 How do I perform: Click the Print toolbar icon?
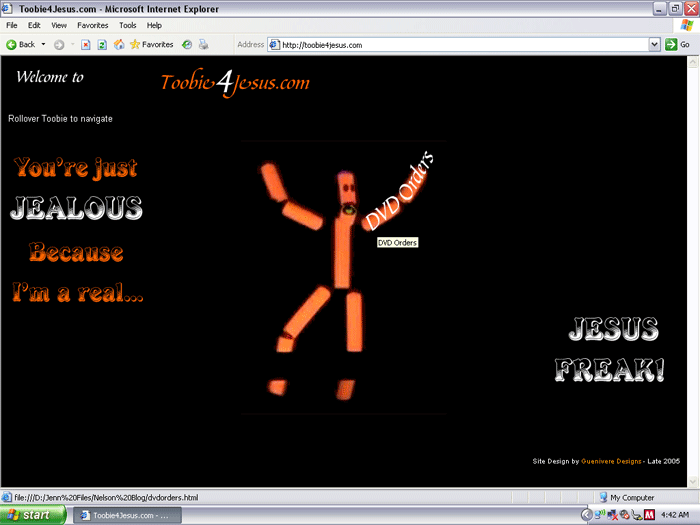[204, 45]
